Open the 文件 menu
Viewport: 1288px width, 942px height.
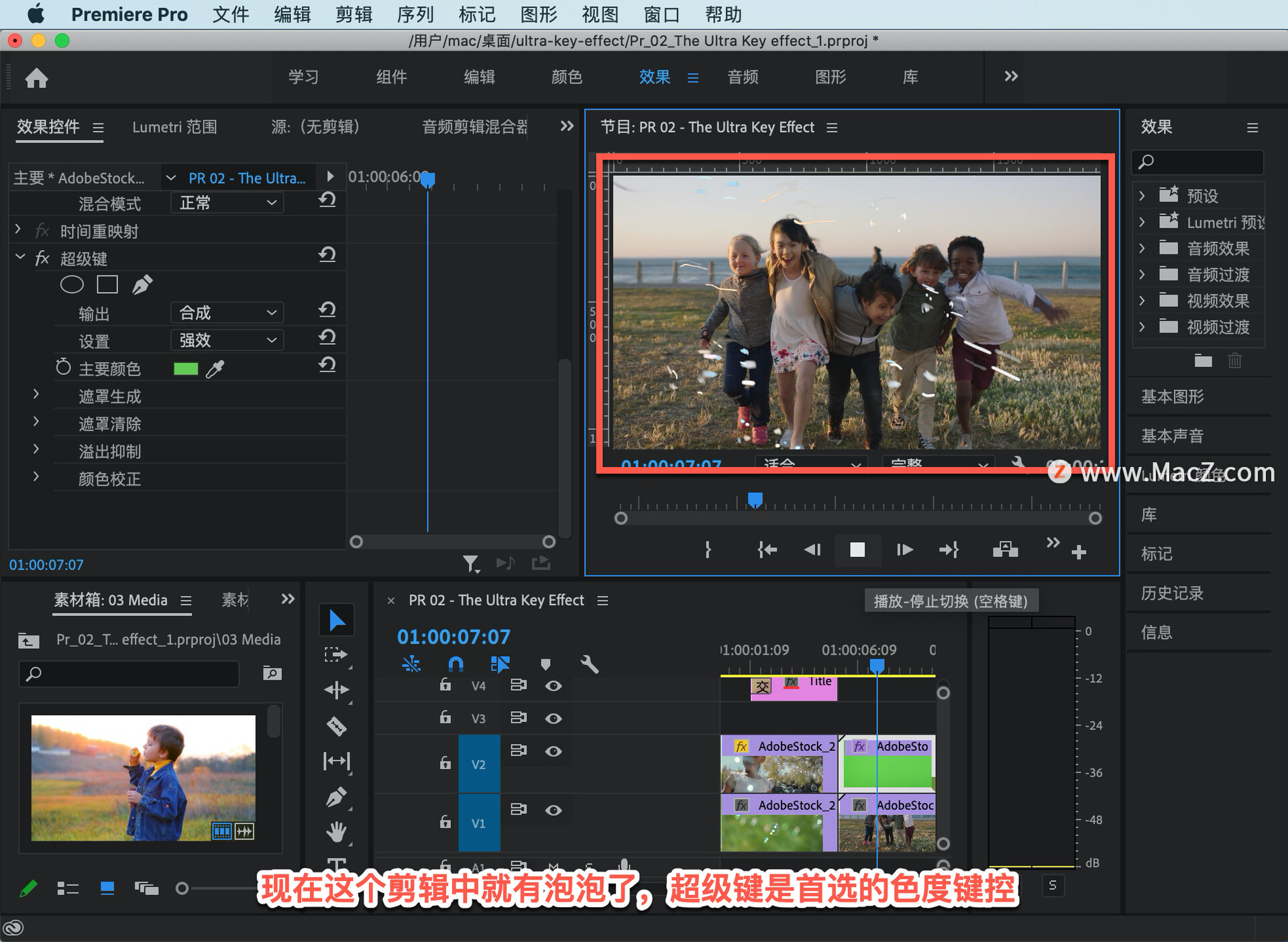coord(231,14)
